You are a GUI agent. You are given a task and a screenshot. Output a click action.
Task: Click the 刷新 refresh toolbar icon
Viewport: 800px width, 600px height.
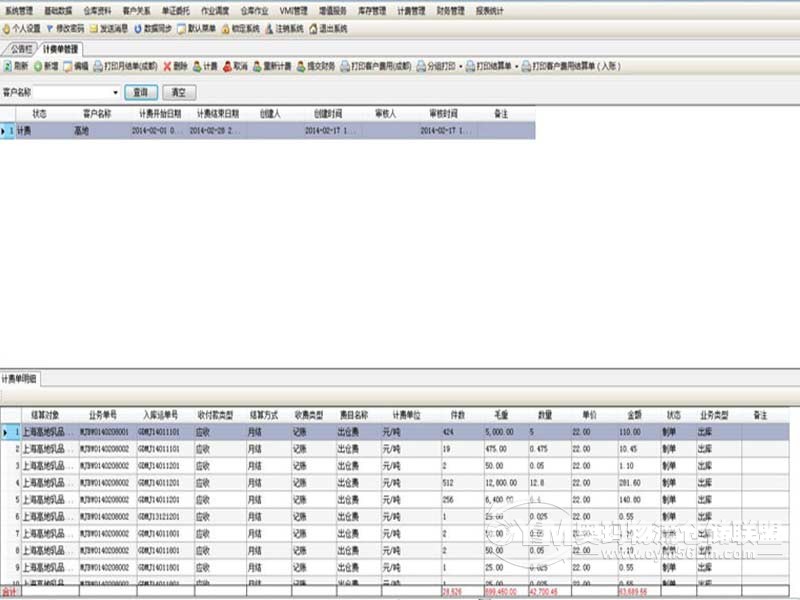click(x=8, y=66)
